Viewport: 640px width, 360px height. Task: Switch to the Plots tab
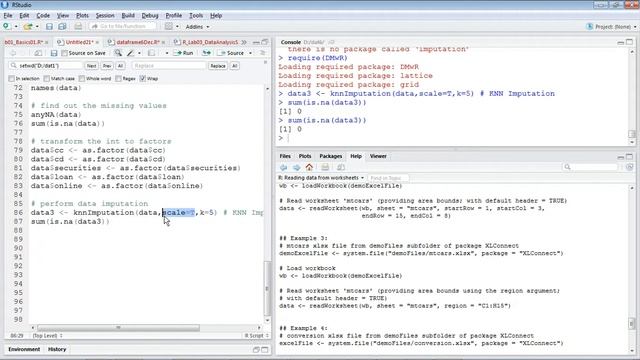pos(305,156)
